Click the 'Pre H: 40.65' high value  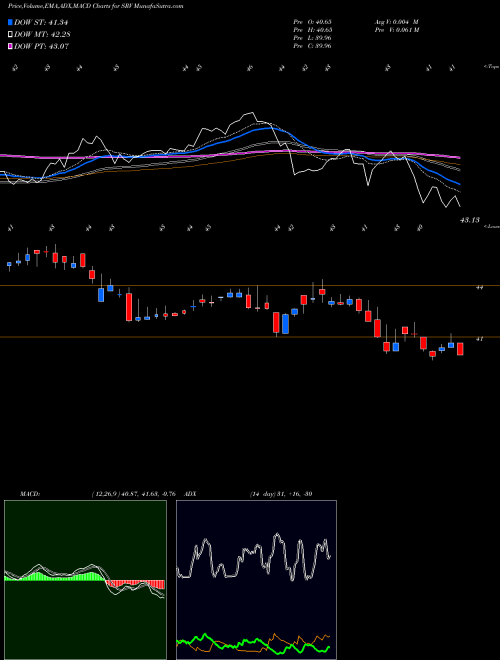coord(312,30)
